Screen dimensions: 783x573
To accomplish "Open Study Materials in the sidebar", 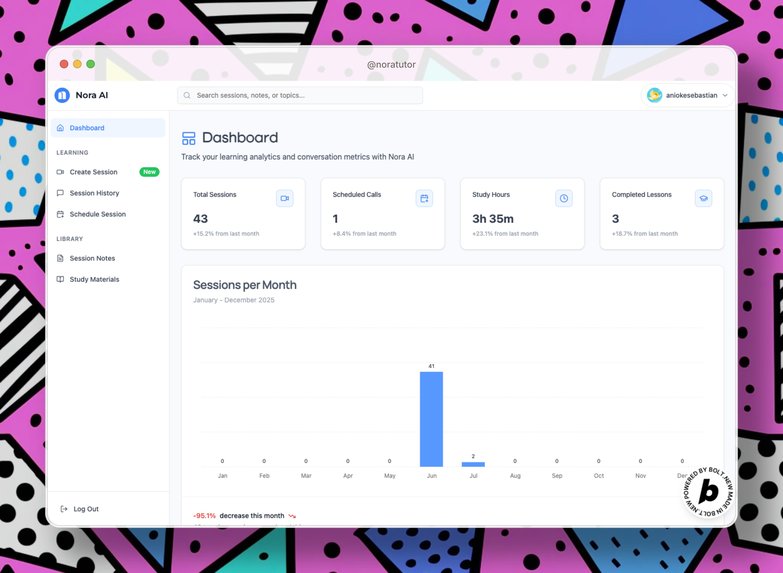I will 108,279.
